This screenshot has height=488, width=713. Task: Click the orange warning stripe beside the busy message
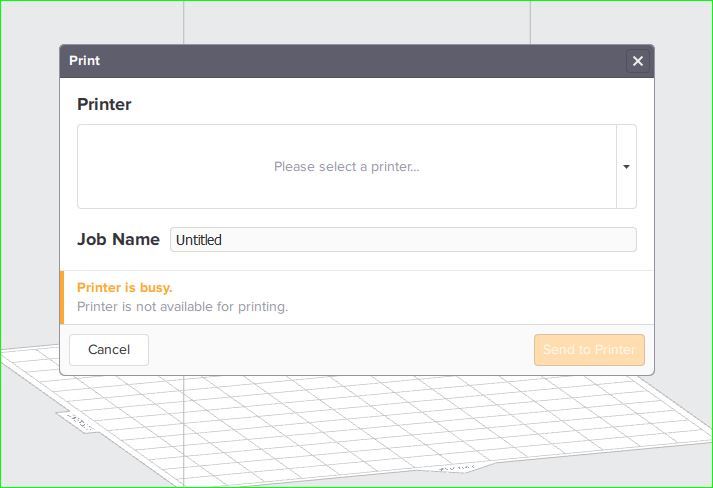tap(62, 297)
